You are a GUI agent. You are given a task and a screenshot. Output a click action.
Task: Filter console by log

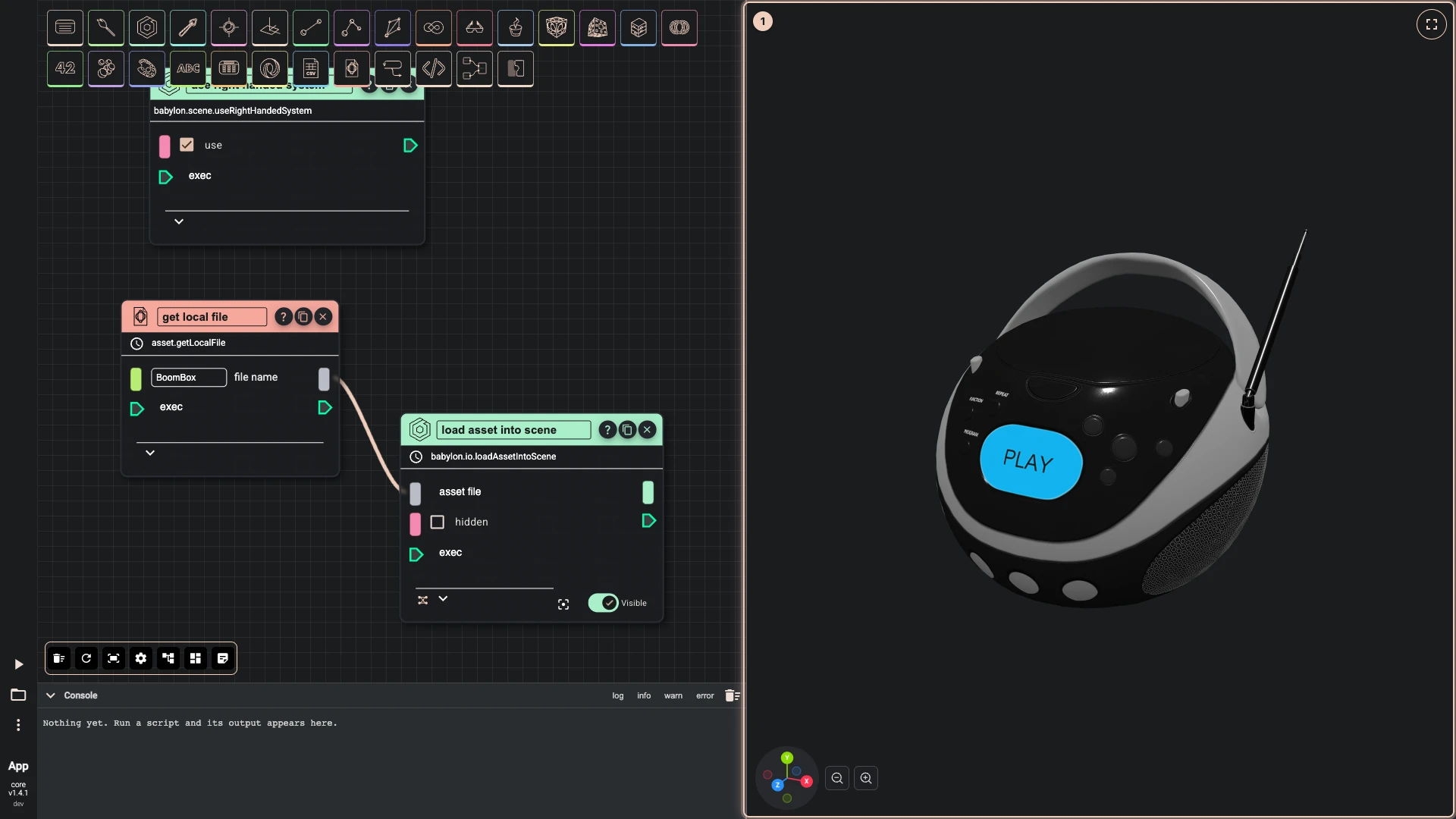pyautogui.click(x=618, y=695)
